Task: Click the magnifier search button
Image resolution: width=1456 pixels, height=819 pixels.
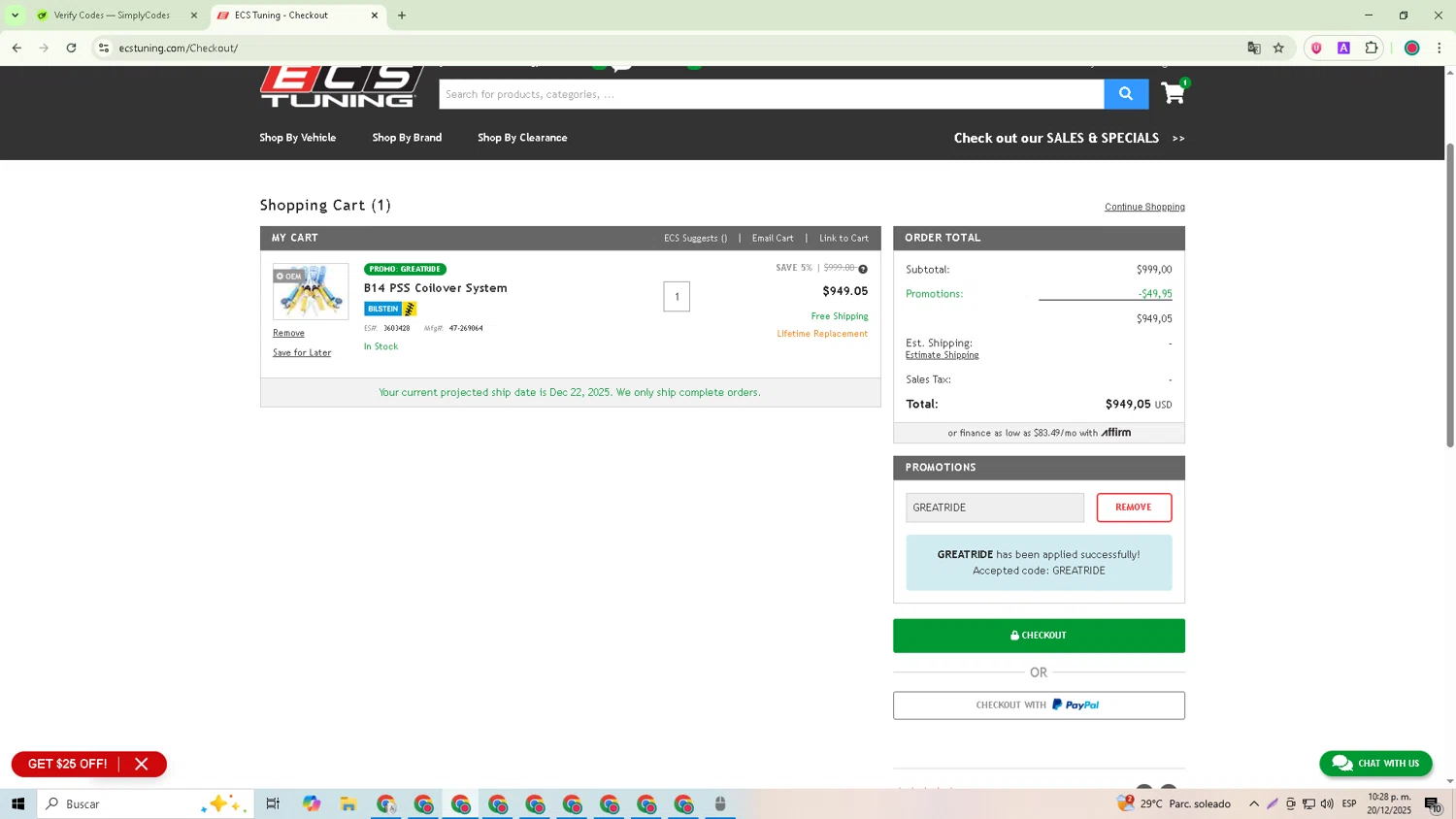Action: tap(1126, 94)
